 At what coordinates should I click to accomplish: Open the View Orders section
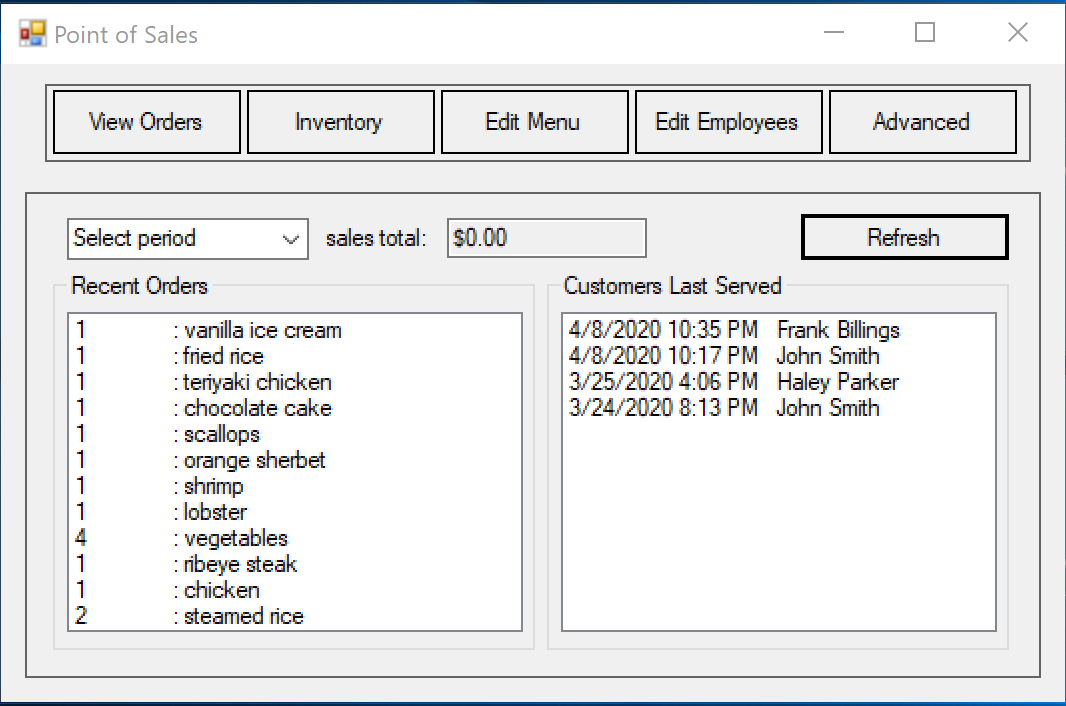tap(146, 122)
